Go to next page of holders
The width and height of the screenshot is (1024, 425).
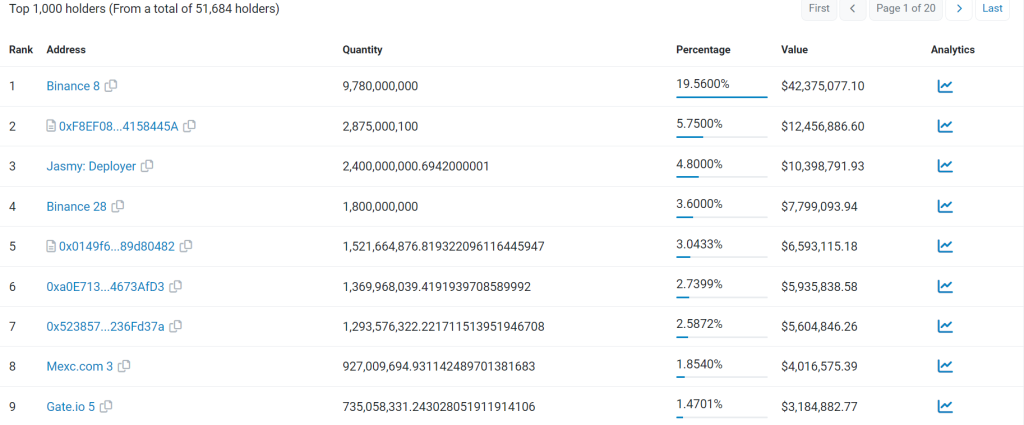959,8
